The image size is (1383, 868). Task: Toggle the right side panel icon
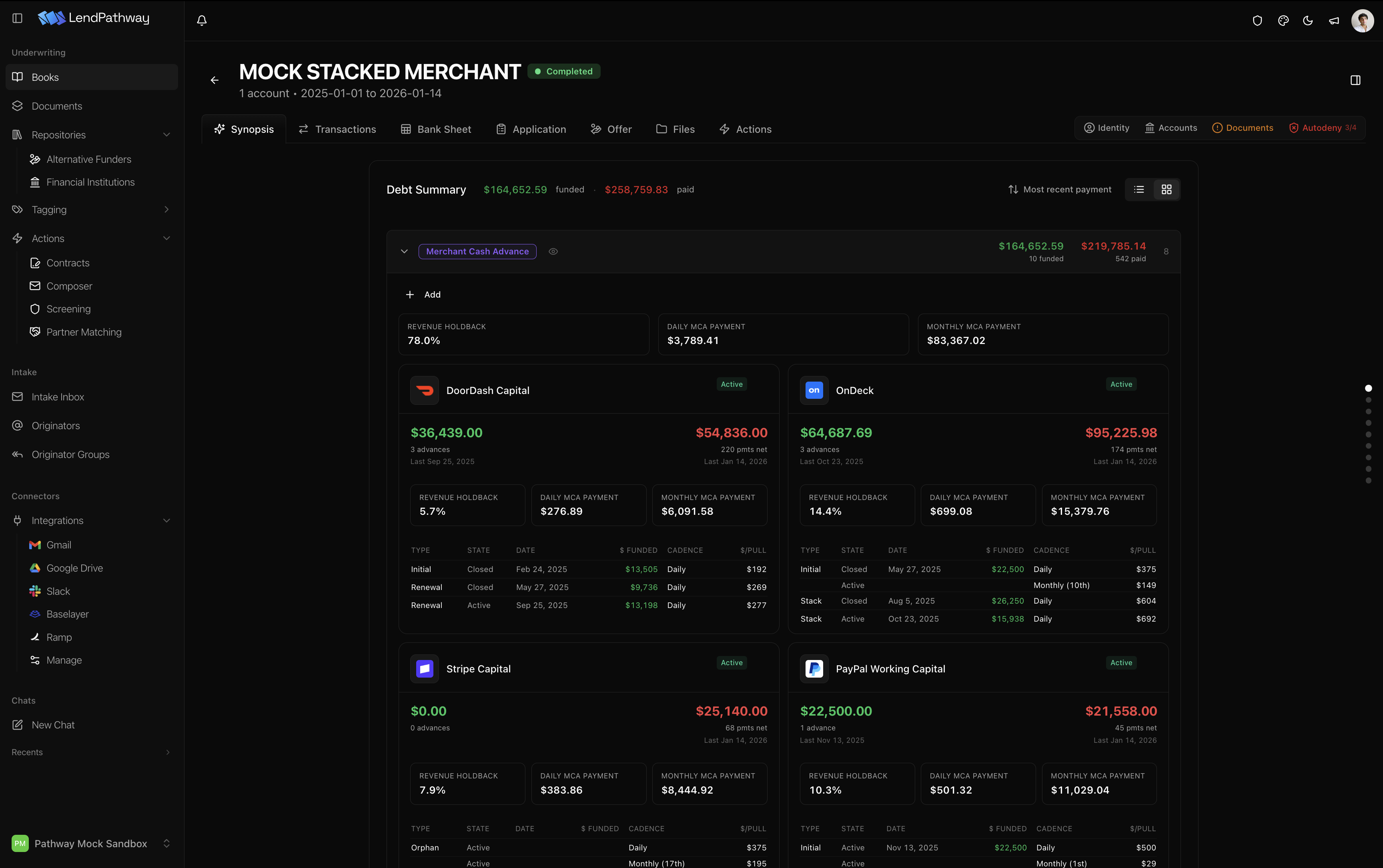click(x=1355, y=80)
